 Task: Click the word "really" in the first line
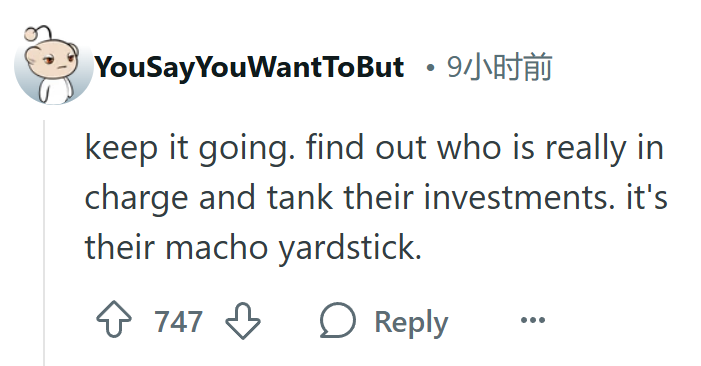click(585, 149)
